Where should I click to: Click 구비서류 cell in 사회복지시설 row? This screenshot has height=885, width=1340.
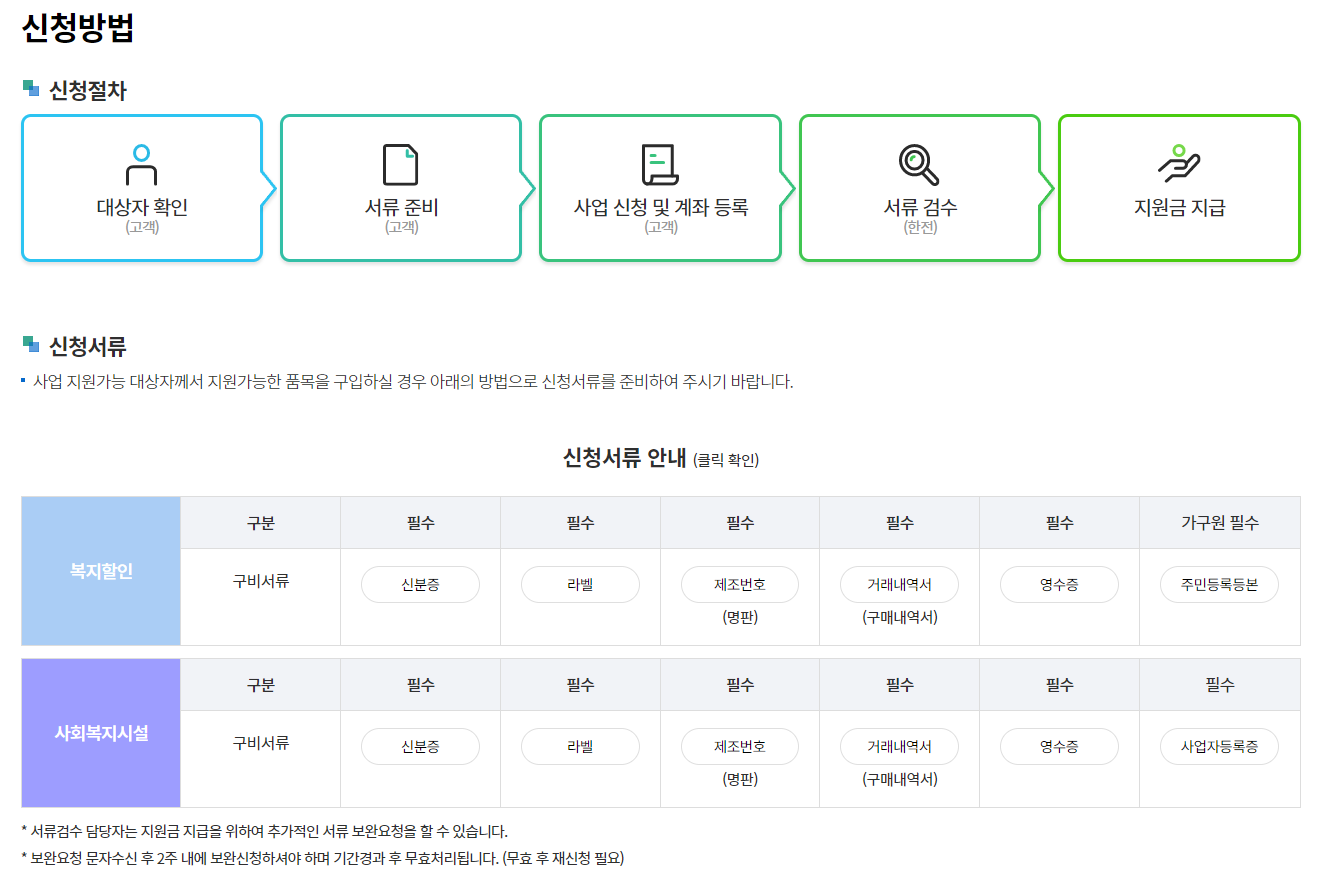[x=261, y=759]
